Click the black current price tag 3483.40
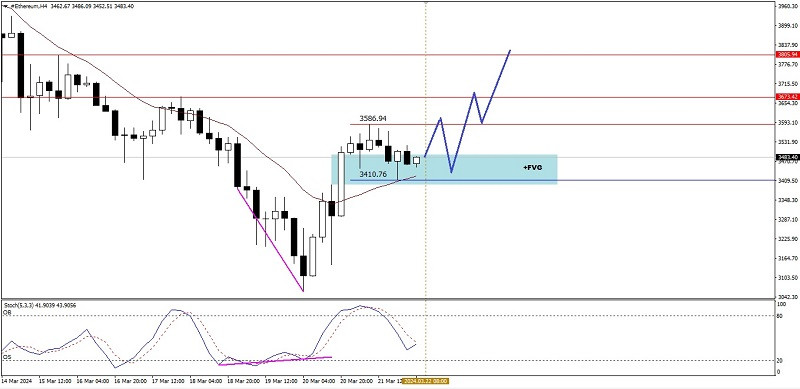Viewport: 800px width, 389px height. click(787, 157)
